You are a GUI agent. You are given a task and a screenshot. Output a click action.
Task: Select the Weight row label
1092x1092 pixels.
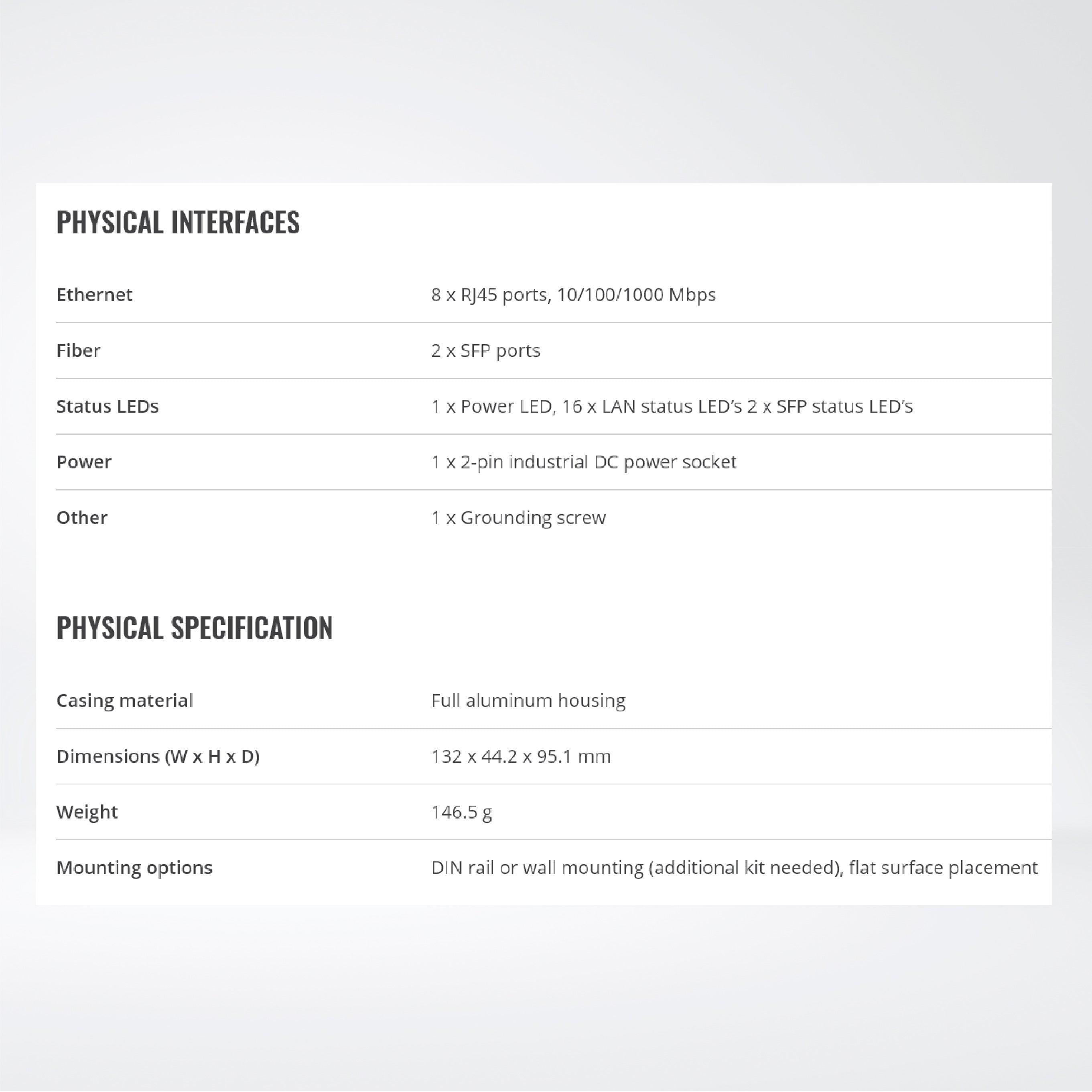pyautogui.click(x=87, y=812)
